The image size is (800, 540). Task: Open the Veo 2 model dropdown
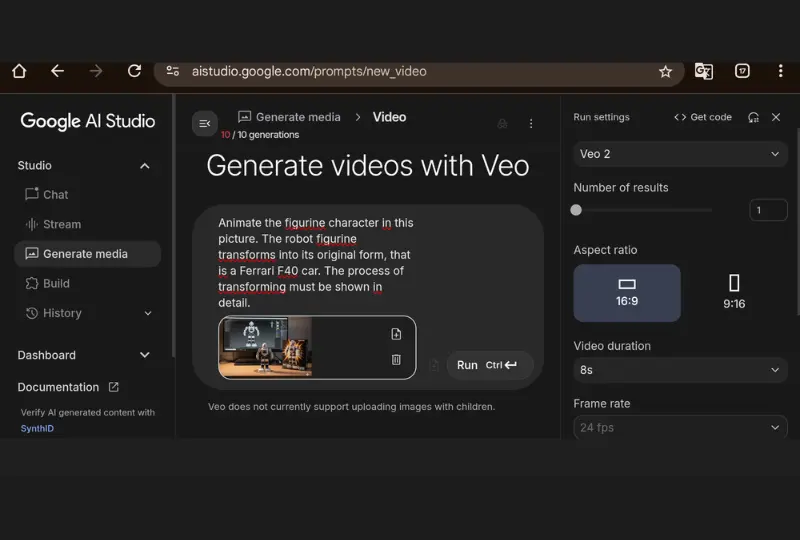[x=680, y=154]
